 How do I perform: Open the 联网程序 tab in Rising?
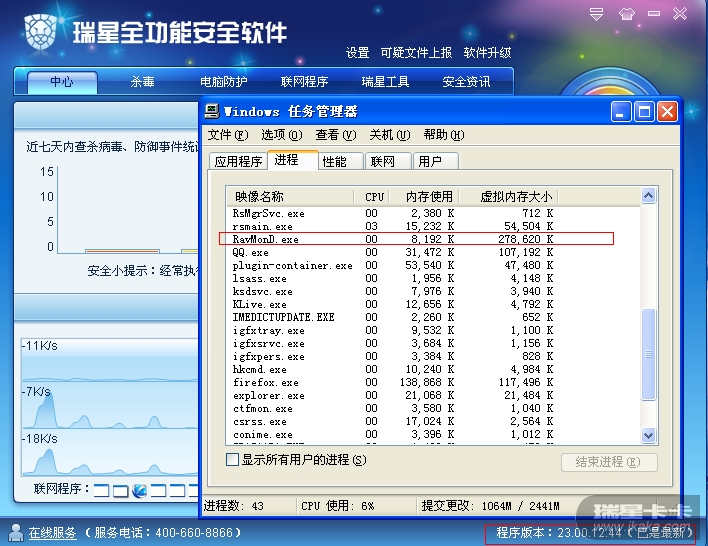click(x=304, y=82)
